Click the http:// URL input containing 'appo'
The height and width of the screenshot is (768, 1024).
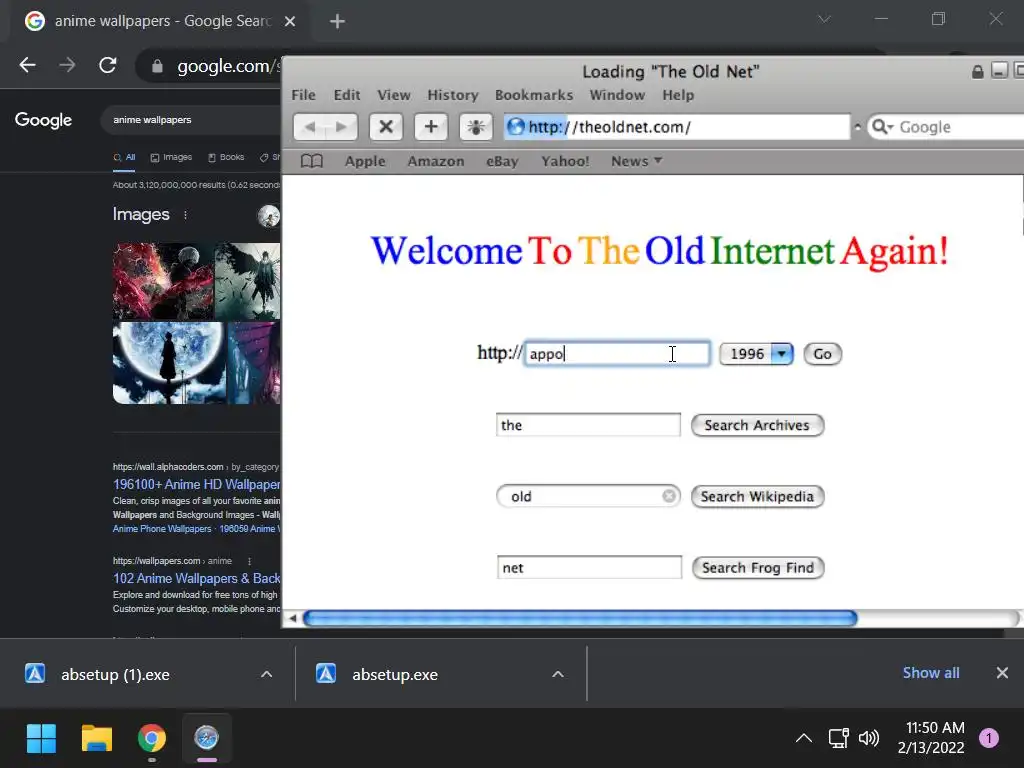[x=616, y=353]
